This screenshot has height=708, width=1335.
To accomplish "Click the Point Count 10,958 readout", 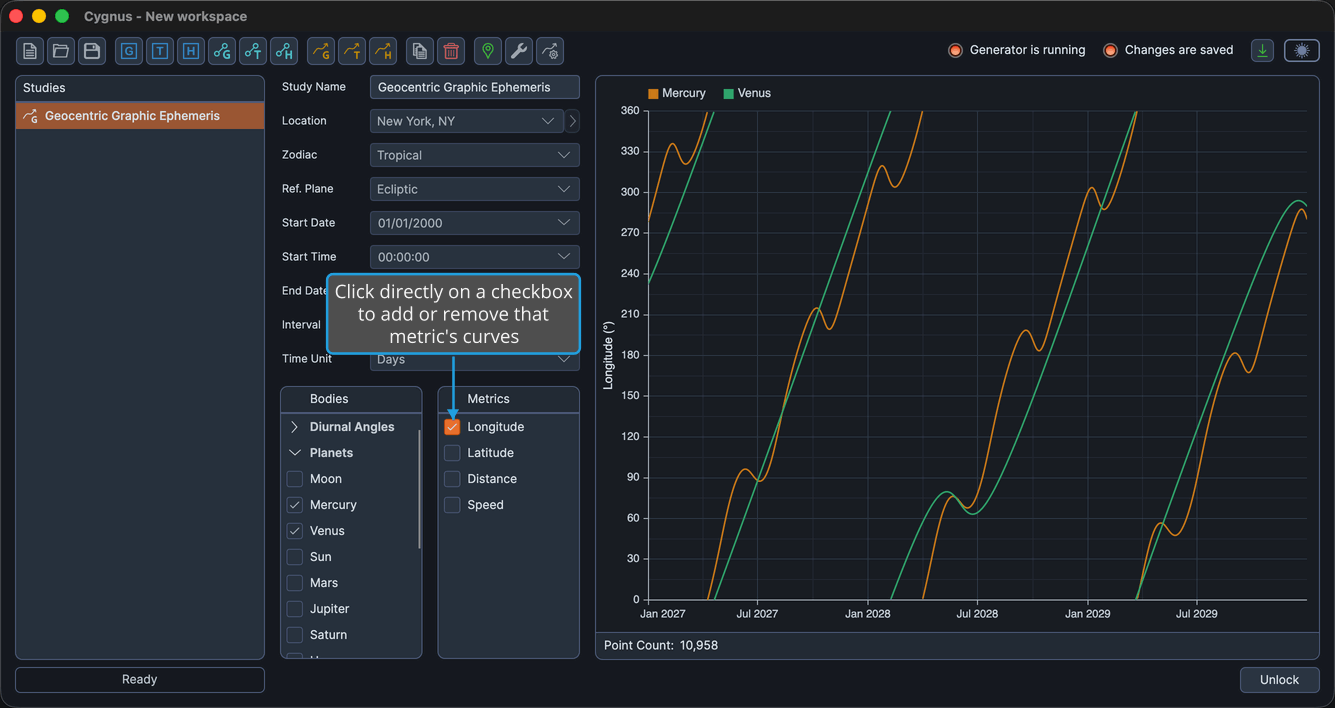I will 661,646.
